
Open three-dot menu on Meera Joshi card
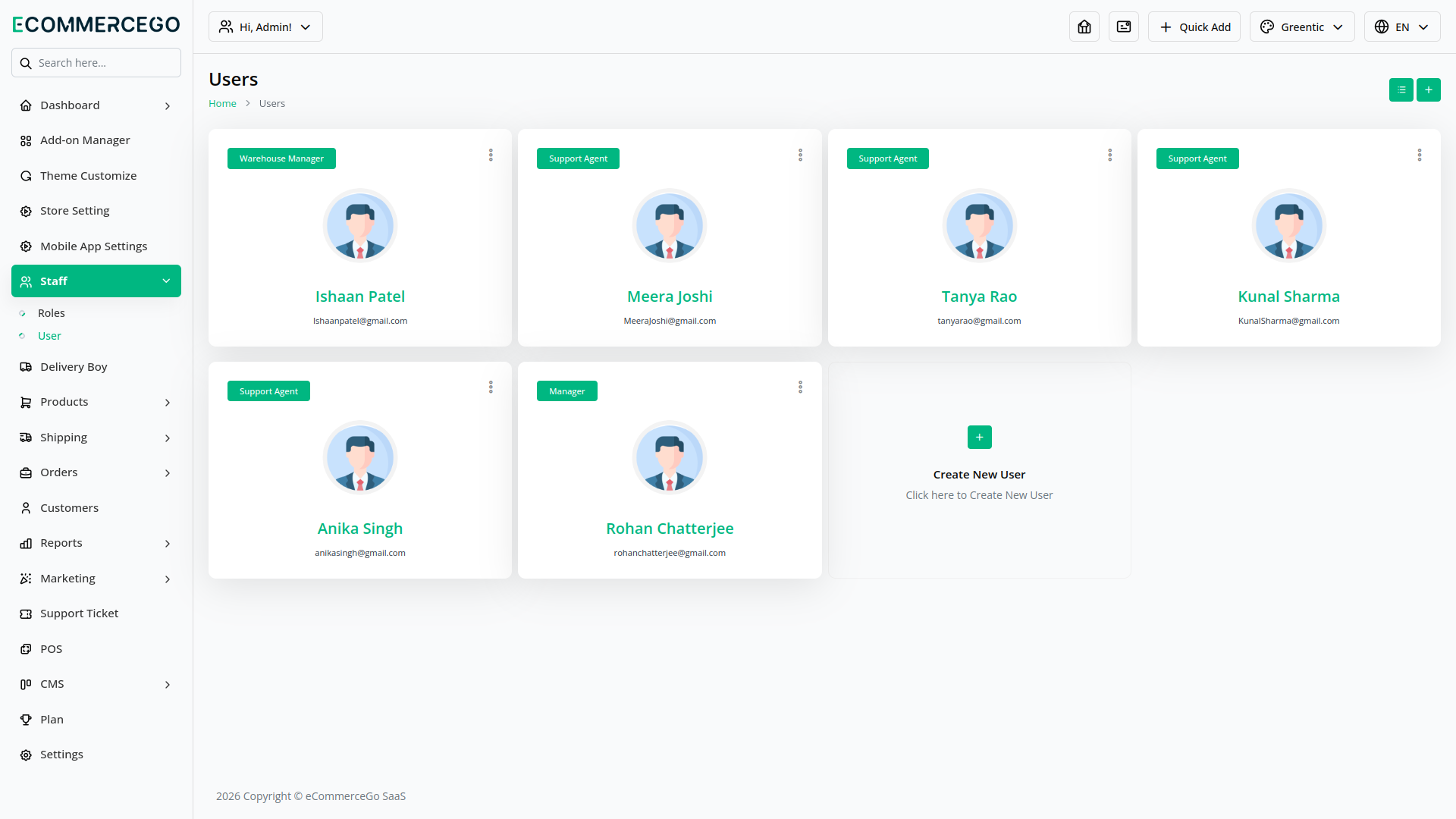click(800, 155)
